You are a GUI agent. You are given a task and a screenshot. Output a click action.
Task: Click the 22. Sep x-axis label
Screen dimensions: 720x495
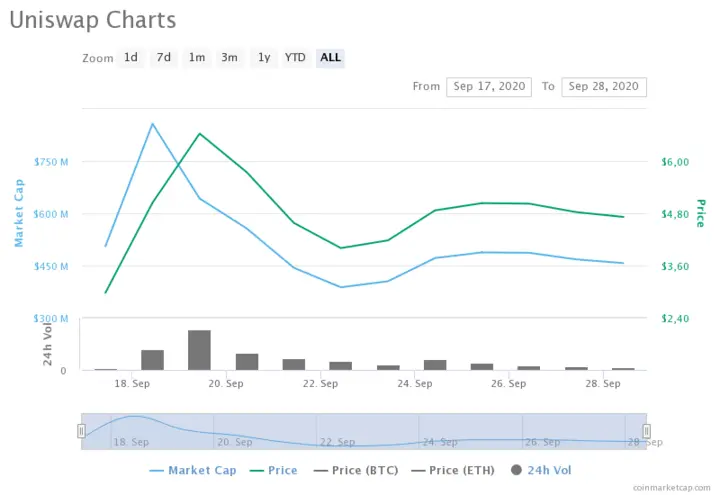pos(320,384)
